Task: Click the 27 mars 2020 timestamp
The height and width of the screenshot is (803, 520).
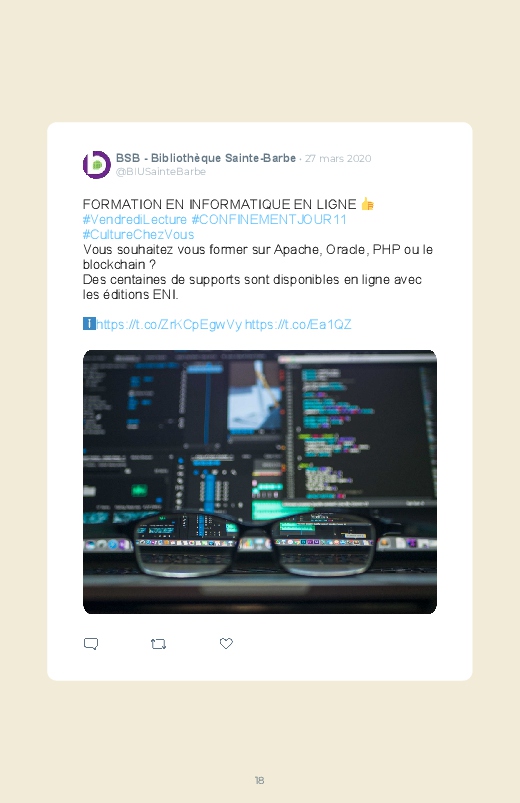Action: click(338, 158)
